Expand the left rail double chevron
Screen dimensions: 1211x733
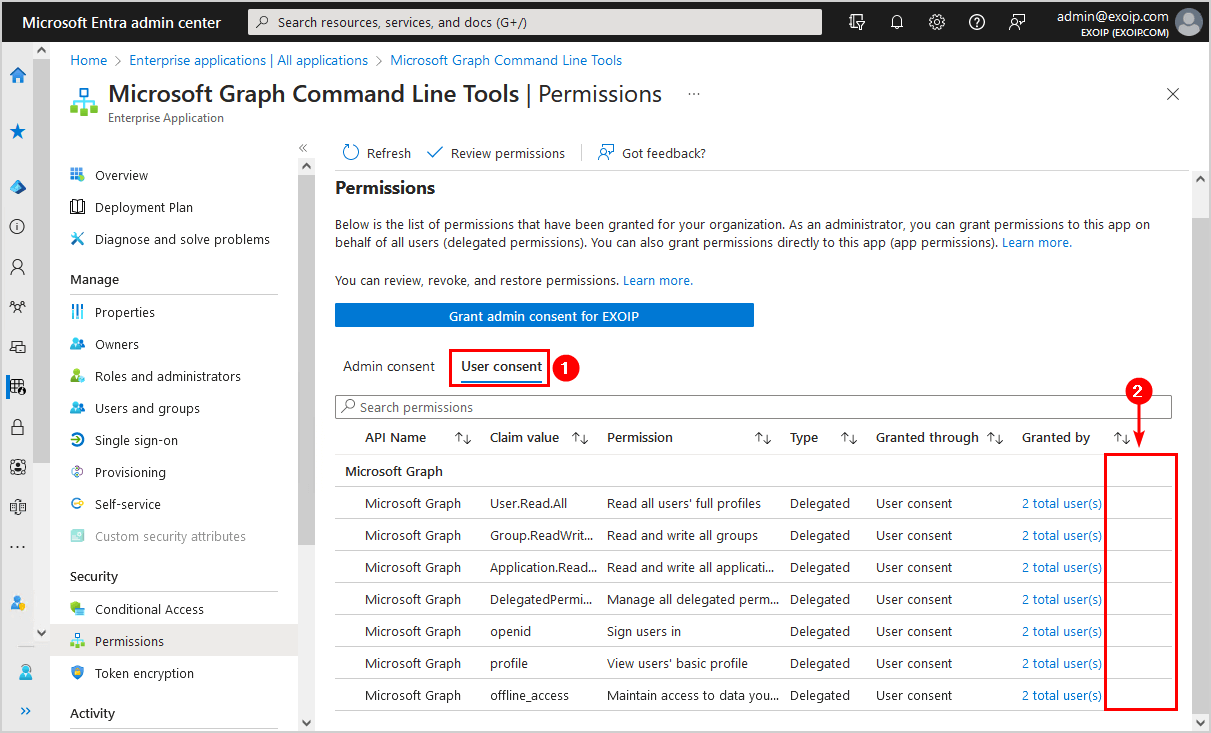26,711
